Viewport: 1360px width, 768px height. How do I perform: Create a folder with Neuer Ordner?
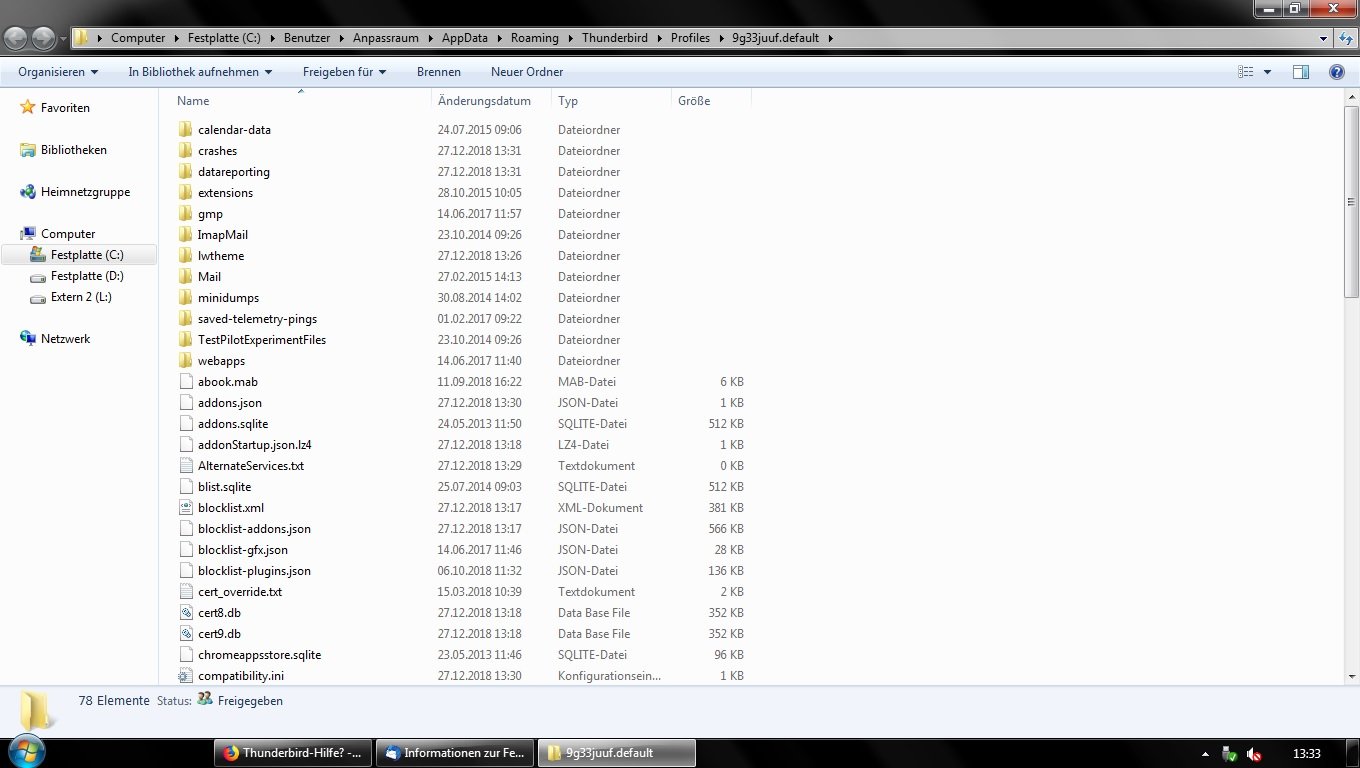(x=527, y=72)
